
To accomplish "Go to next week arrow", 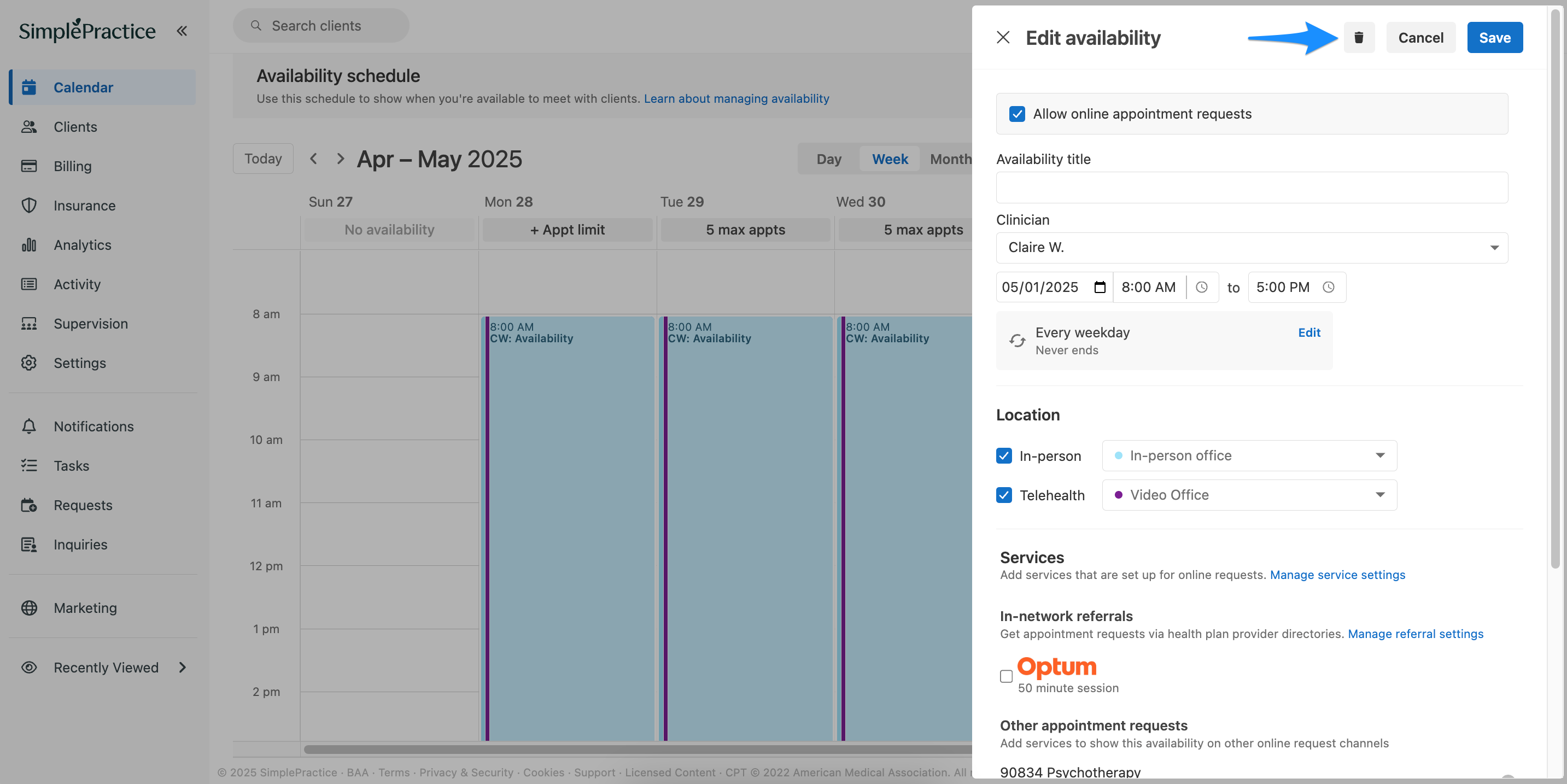I will [340, 159].
